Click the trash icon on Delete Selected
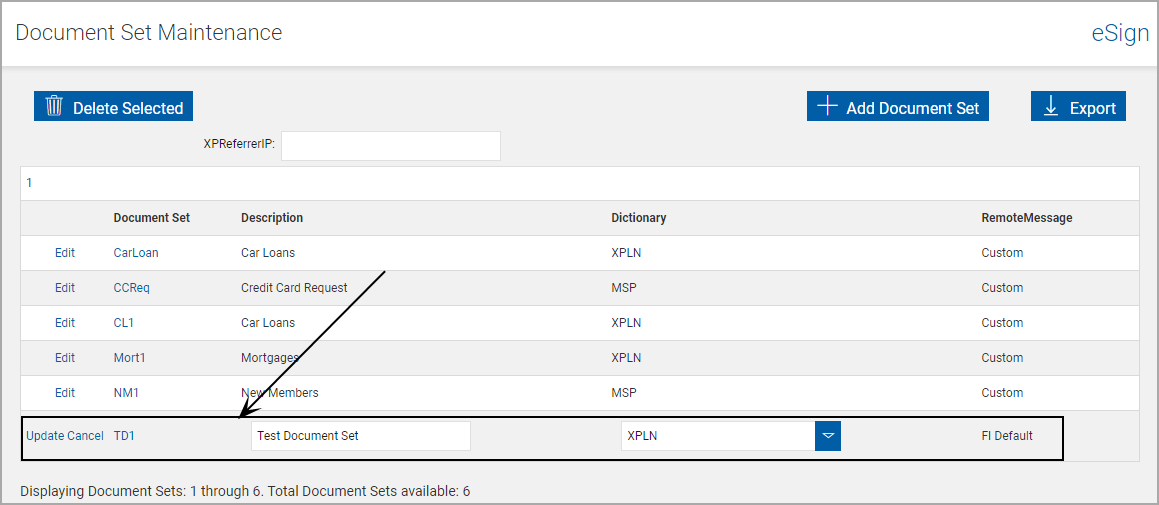Image resolution: width=1159 pixels, height=505 pixels. [x=54, y=107]
